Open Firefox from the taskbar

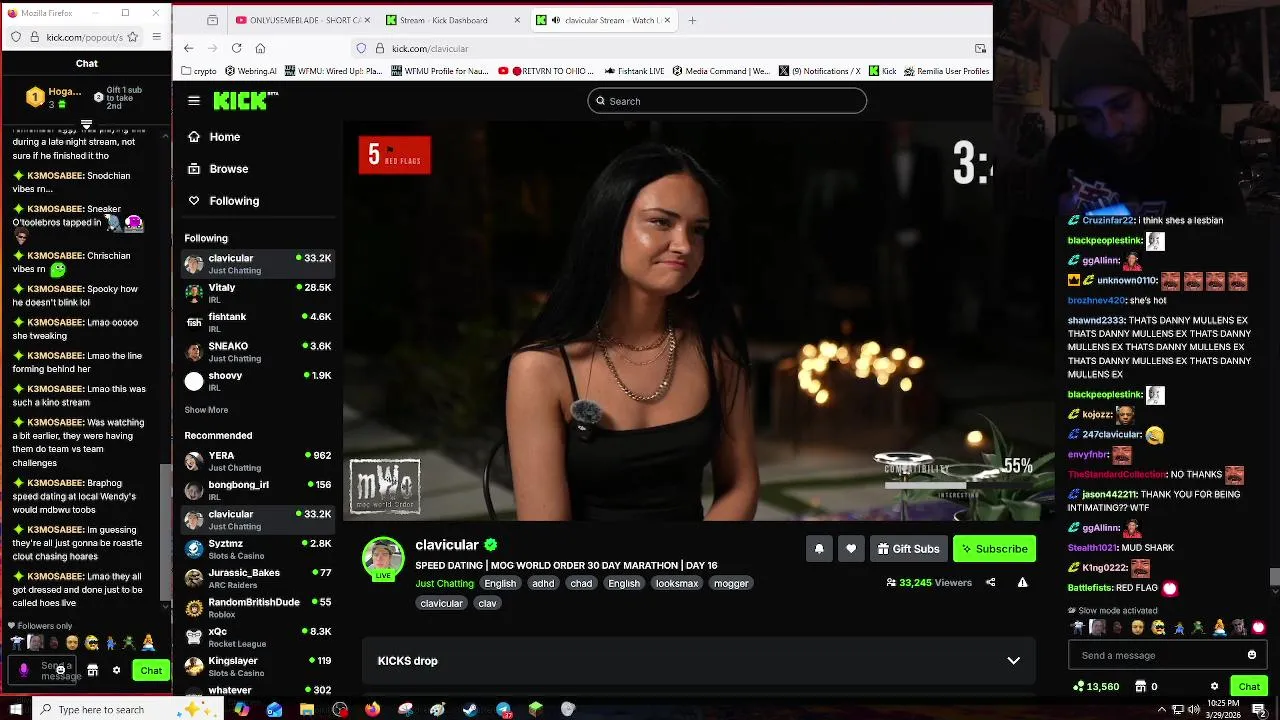tap(372, 709)
